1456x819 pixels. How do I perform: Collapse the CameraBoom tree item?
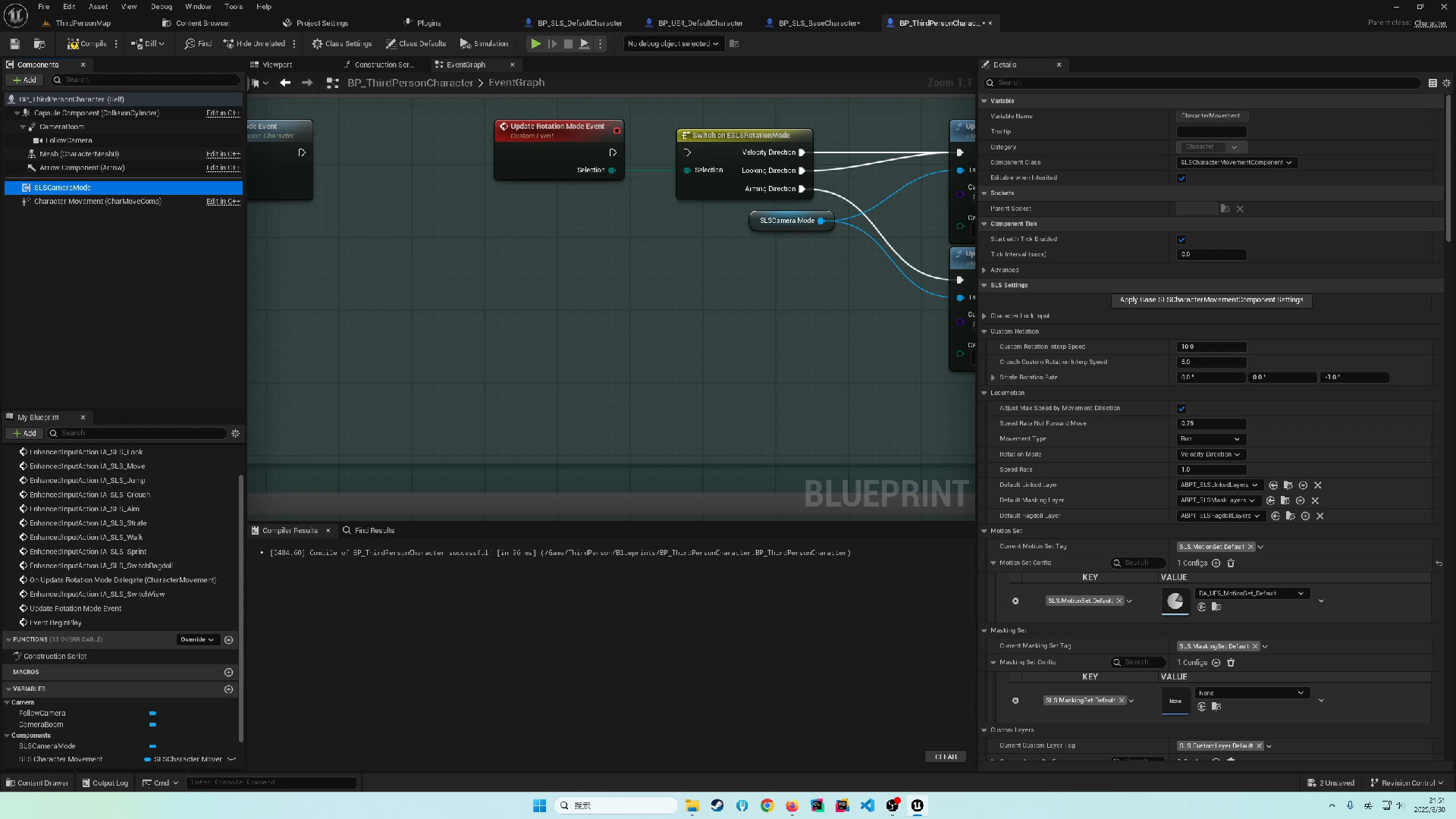pyautogui.click(x=23, y=127)
